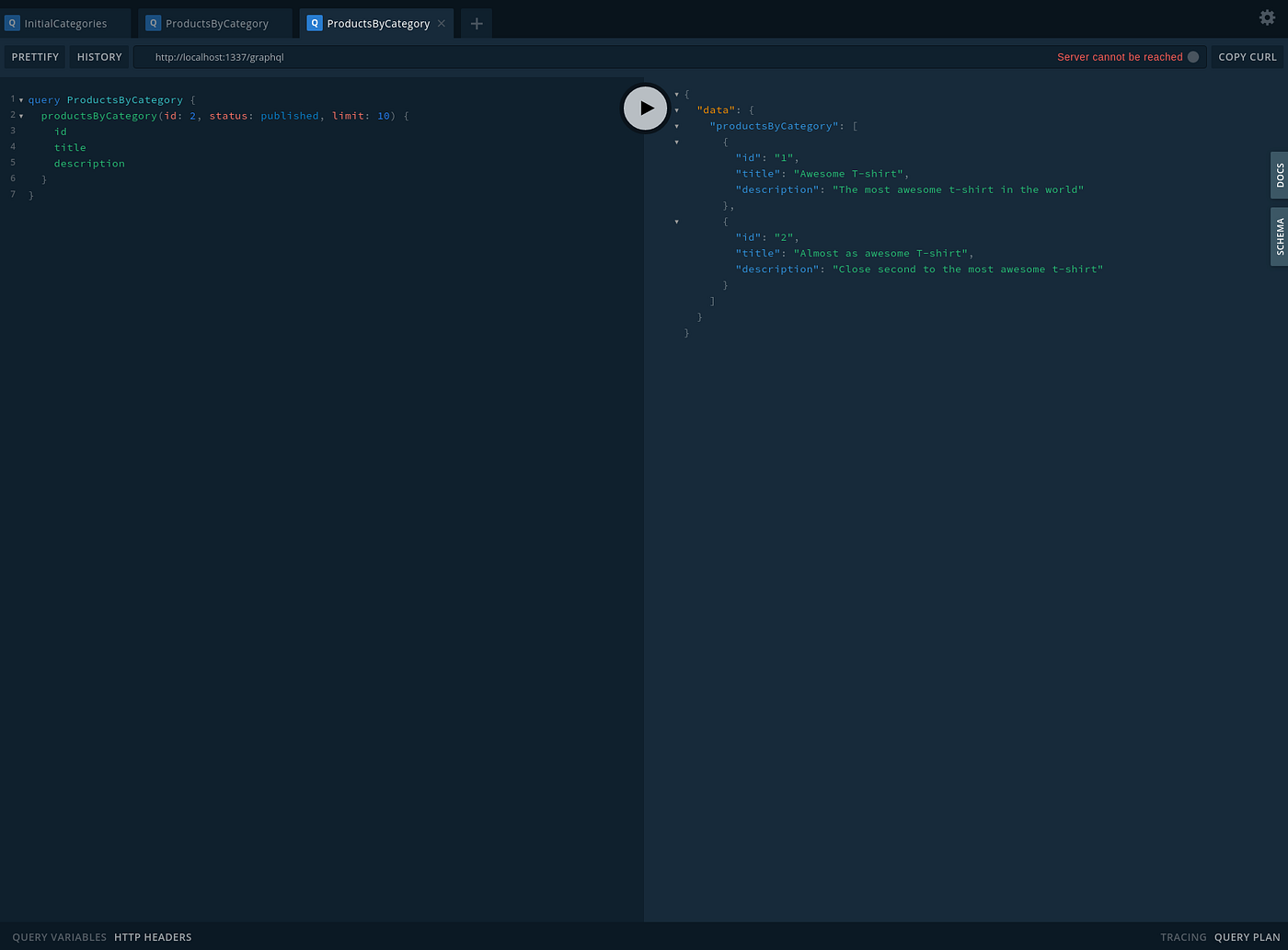This screenshot has height=950, width=1288.
Task: Click the Q icon on the active ProductsByCategory tab
Action: click(315, 23)
